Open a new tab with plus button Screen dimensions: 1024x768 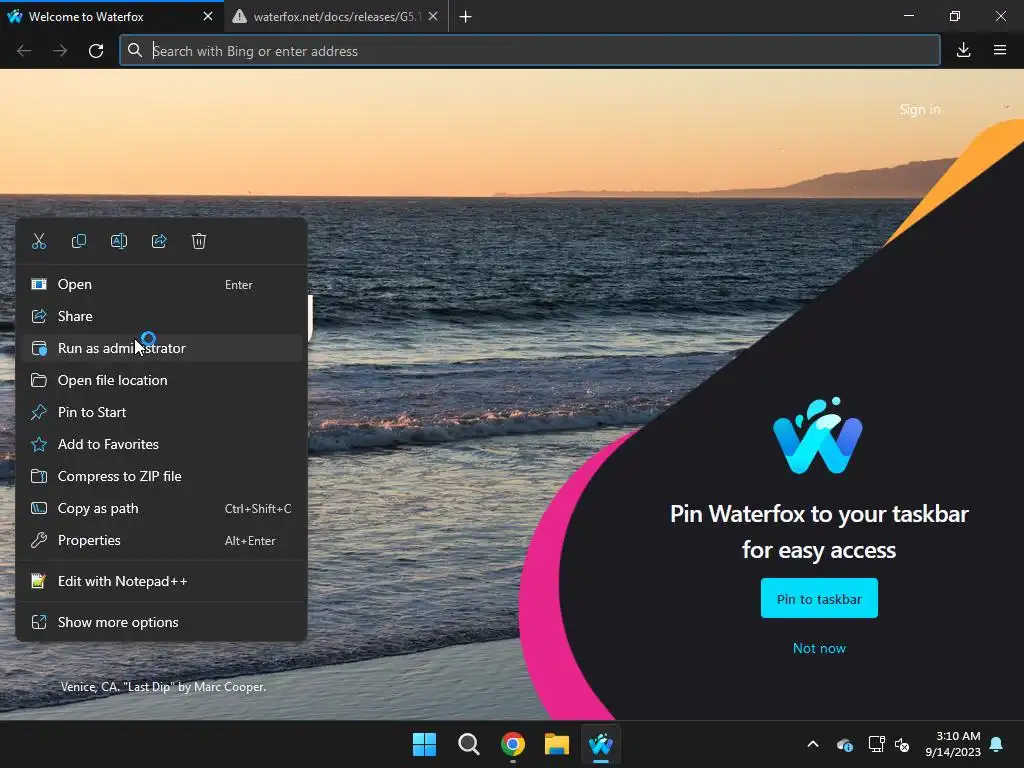466,17
